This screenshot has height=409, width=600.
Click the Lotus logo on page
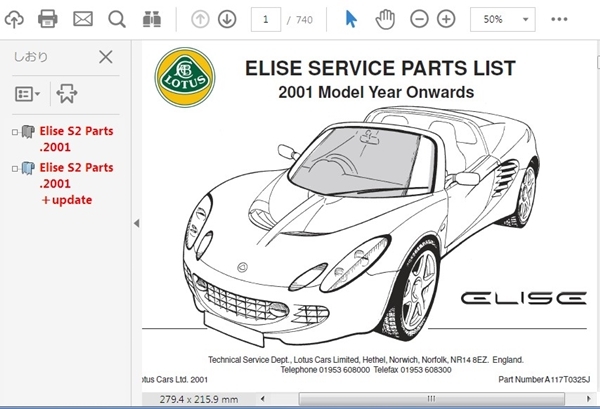click(185, 77)
